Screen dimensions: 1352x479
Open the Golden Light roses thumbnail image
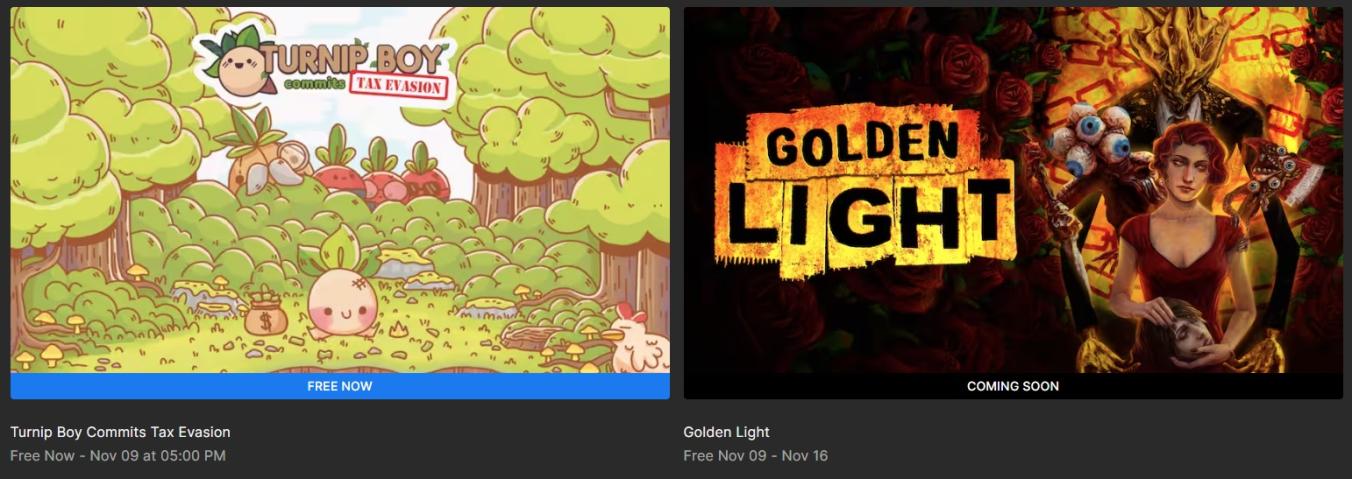1013,190
